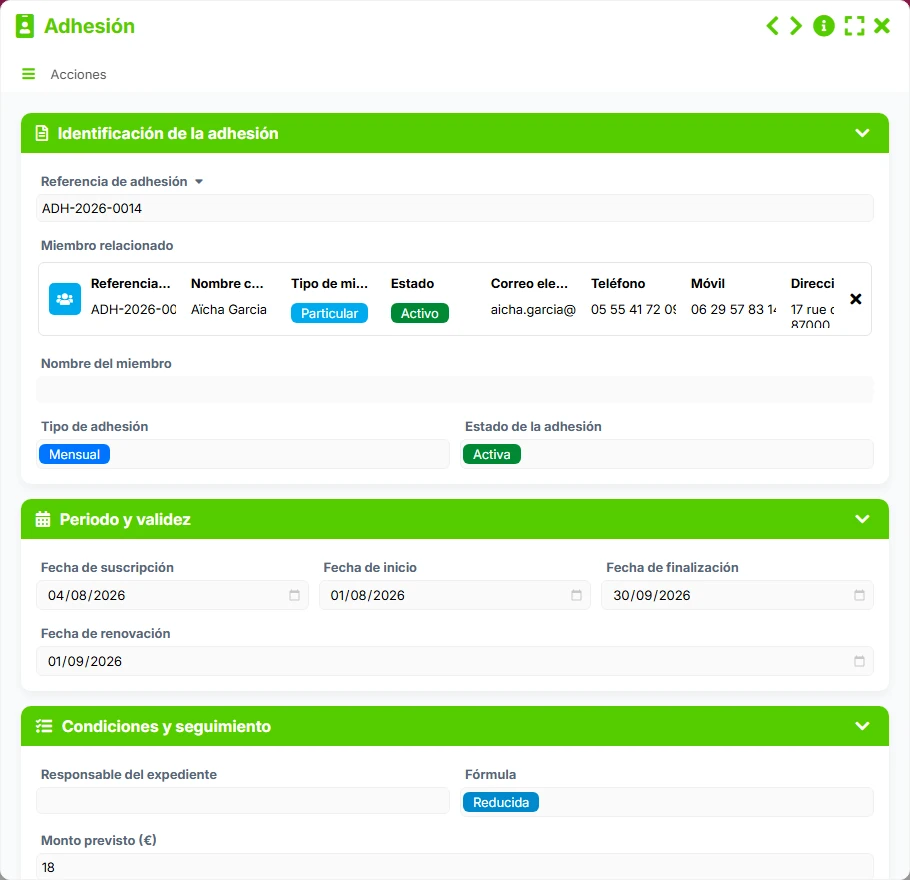Collapse Condiciones y seguimiento section
The height and width of the screenshot is (880, 910).
(x=862, y=726)
